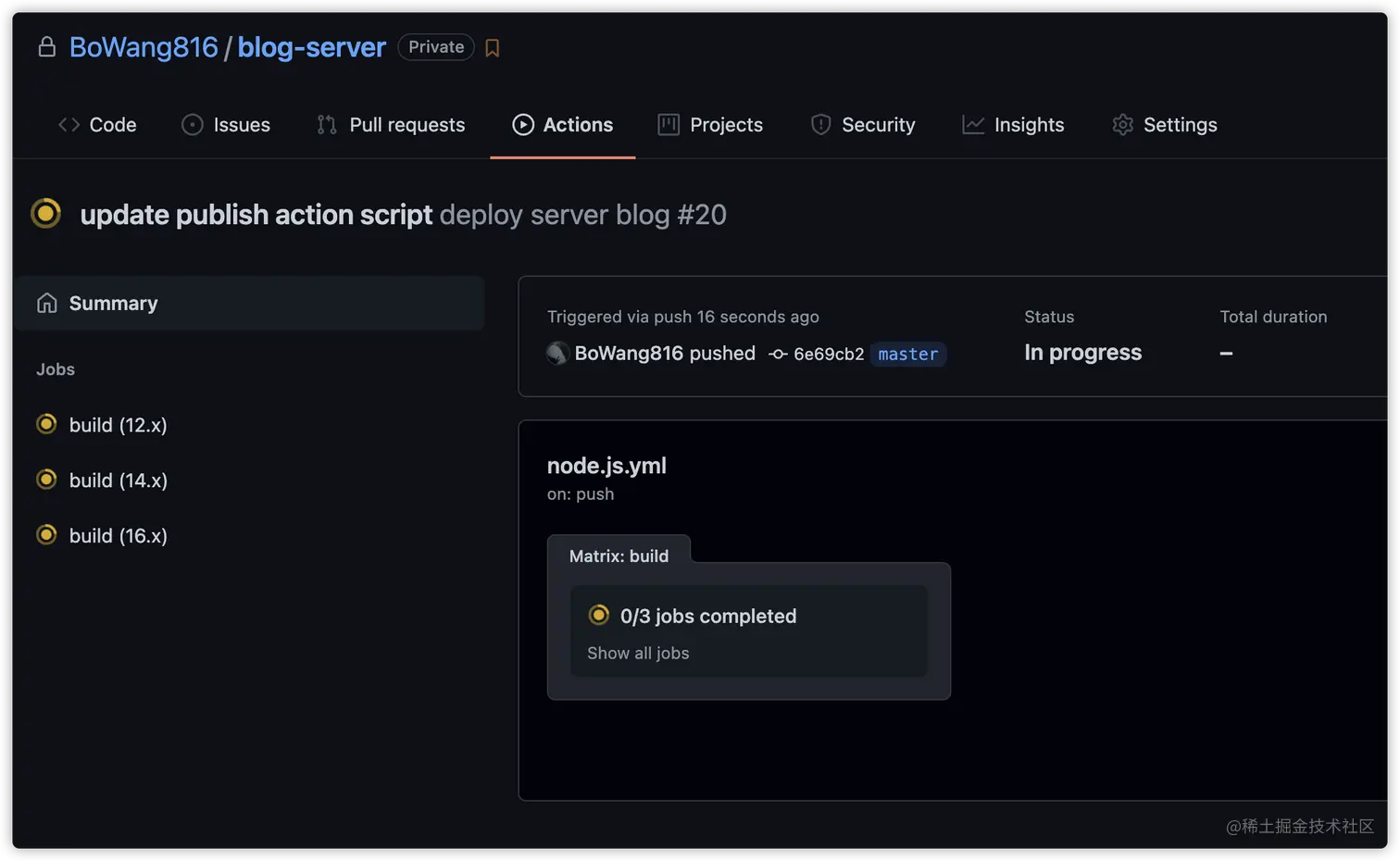Select the Actions play-circle icon in the navigation
1400x861 pixels.
pos(524,124)
